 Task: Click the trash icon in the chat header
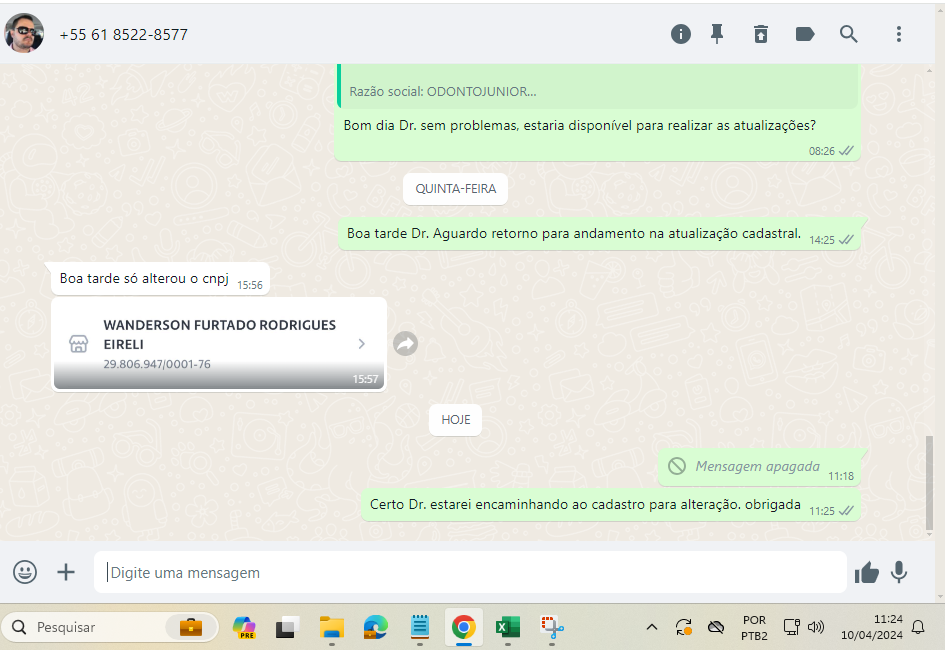click(761, 34)
